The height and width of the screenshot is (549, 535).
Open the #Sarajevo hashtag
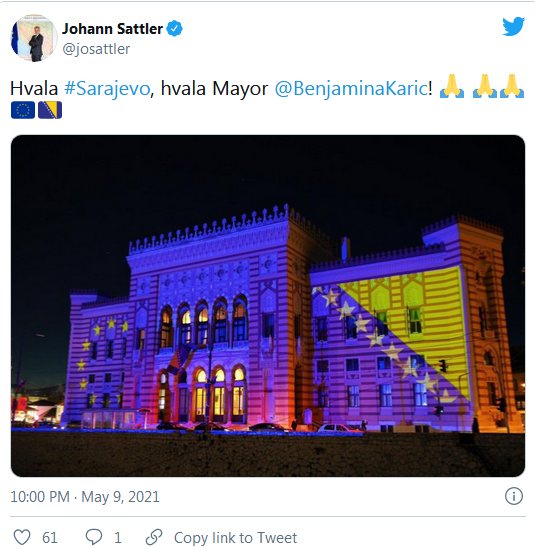pos(107,88)
